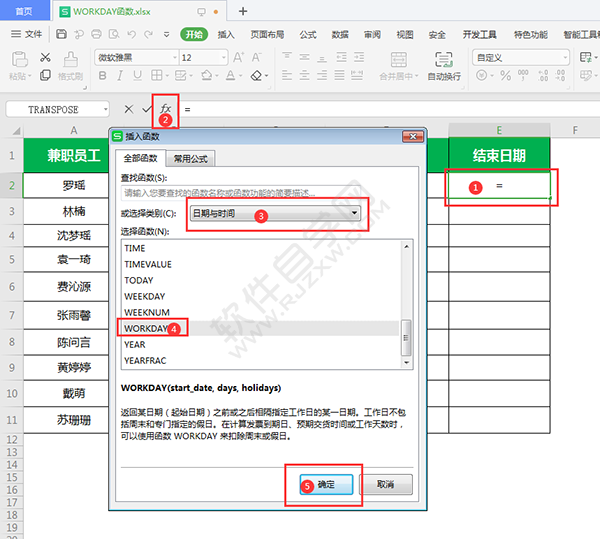
Task: Select WEEKNUM in function list
Action: tap(259, 312)
